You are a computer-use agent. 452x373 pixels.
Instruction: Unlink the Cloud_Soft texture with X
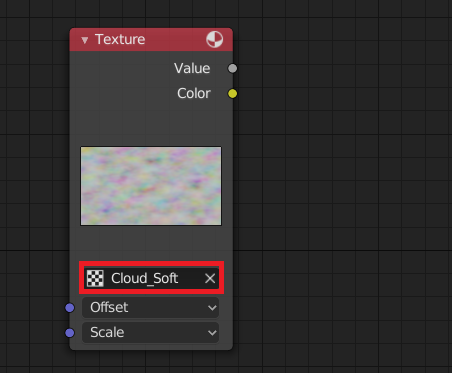[210, 278]
